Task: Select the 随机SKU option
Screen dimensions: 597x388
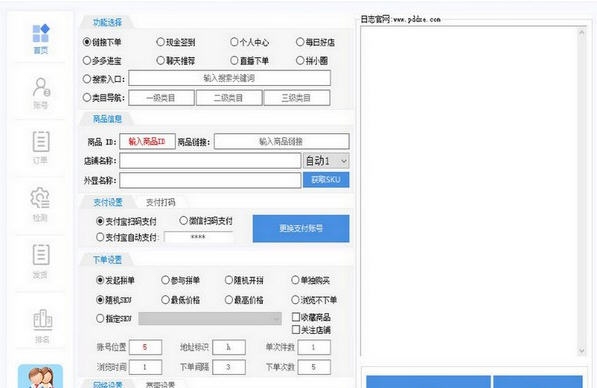Action: pos(114,300)
